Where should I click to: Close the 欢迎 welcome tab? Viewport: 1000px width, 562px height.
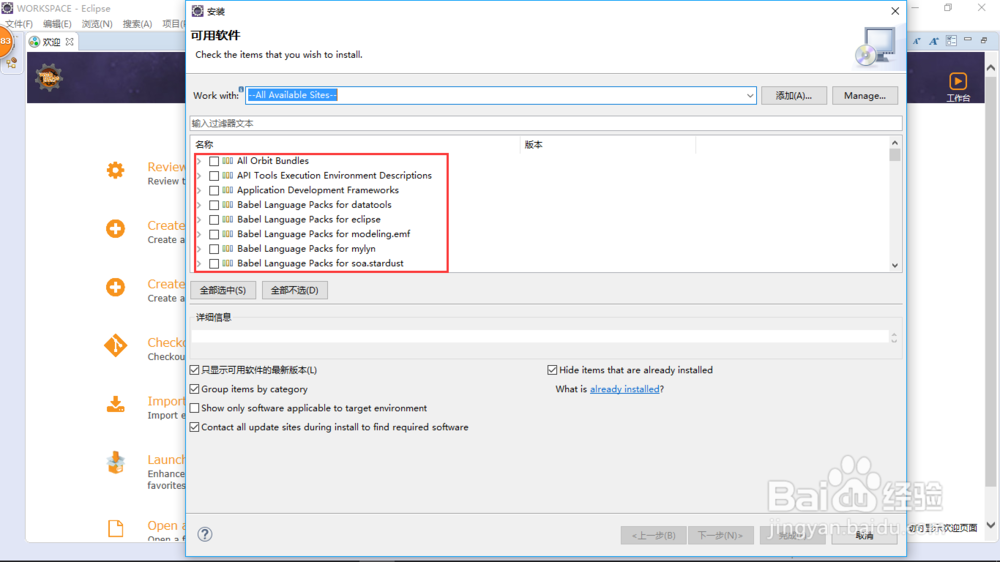tap(70, 42)
